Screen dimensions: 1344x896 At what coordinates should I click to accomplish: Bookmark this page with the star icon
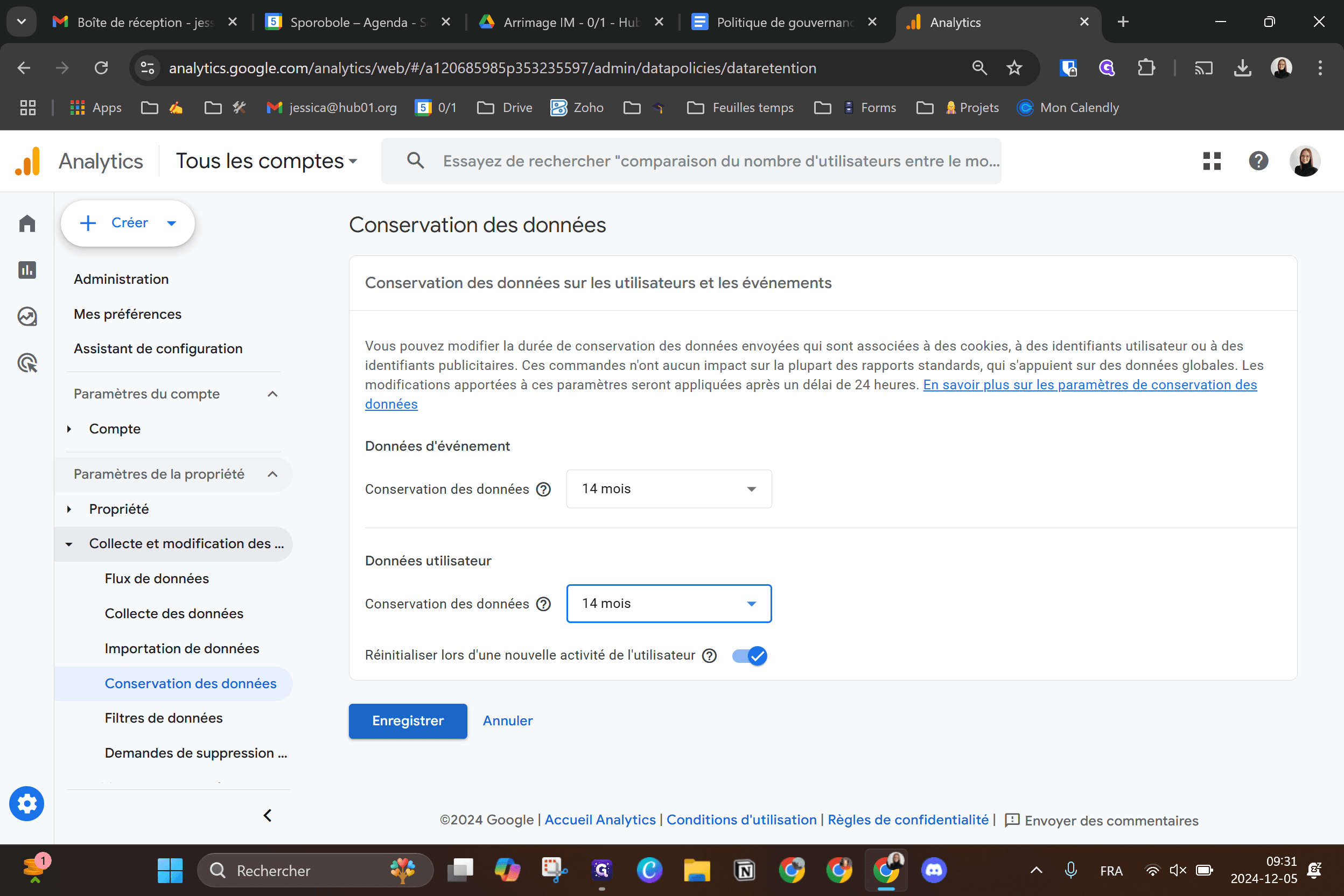(1014, 68)
